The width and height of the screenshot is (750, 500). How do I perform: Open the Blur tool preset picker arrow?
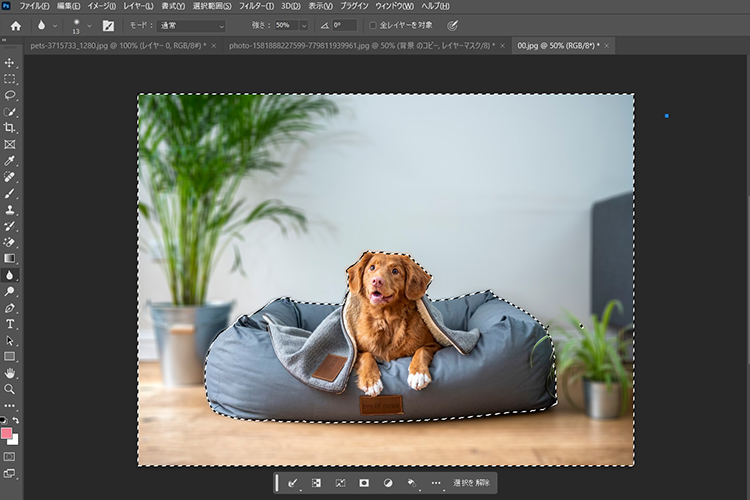point(55,26)
